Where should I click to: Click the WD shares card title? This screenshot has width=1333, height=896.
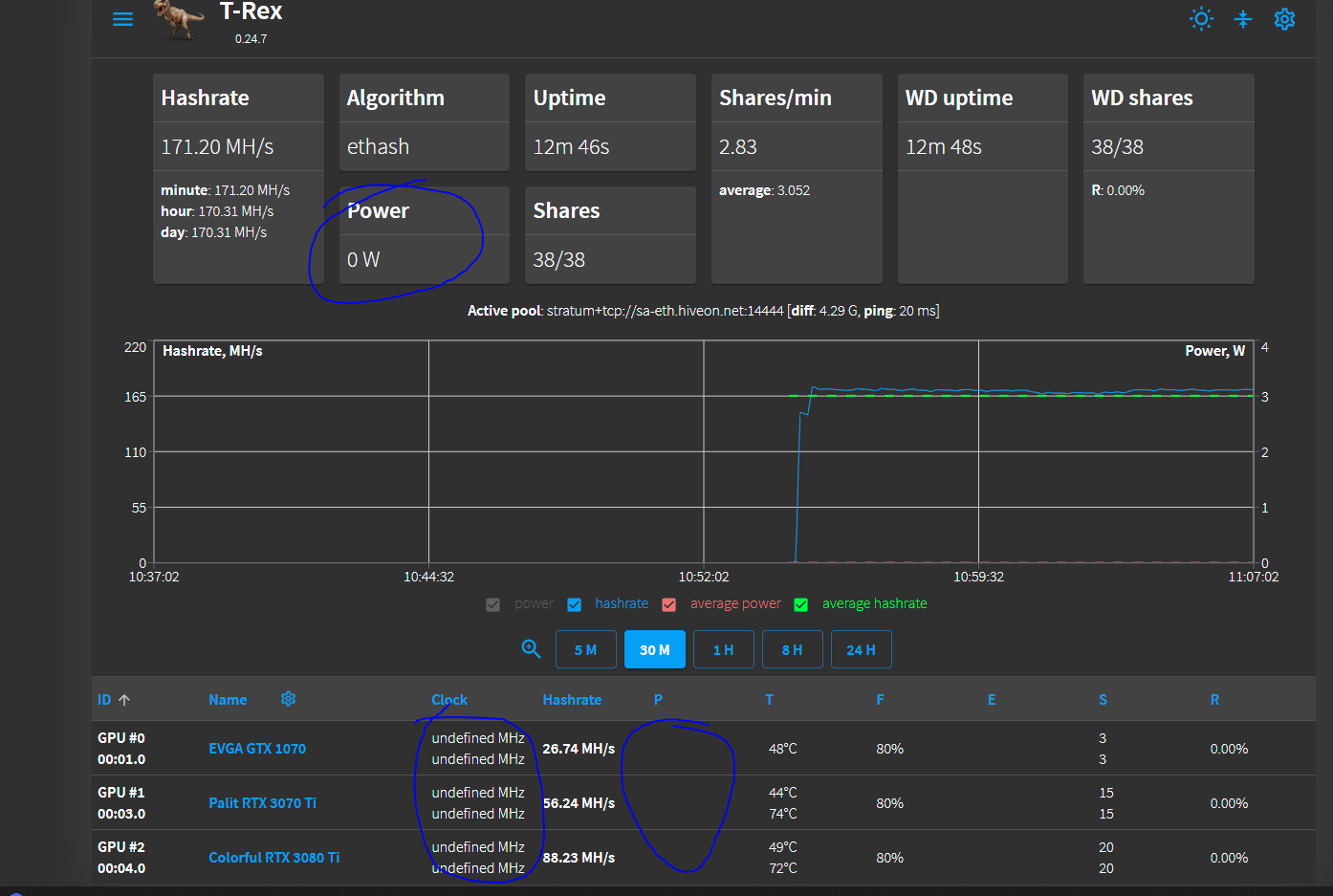click(x=1142, y=98)
